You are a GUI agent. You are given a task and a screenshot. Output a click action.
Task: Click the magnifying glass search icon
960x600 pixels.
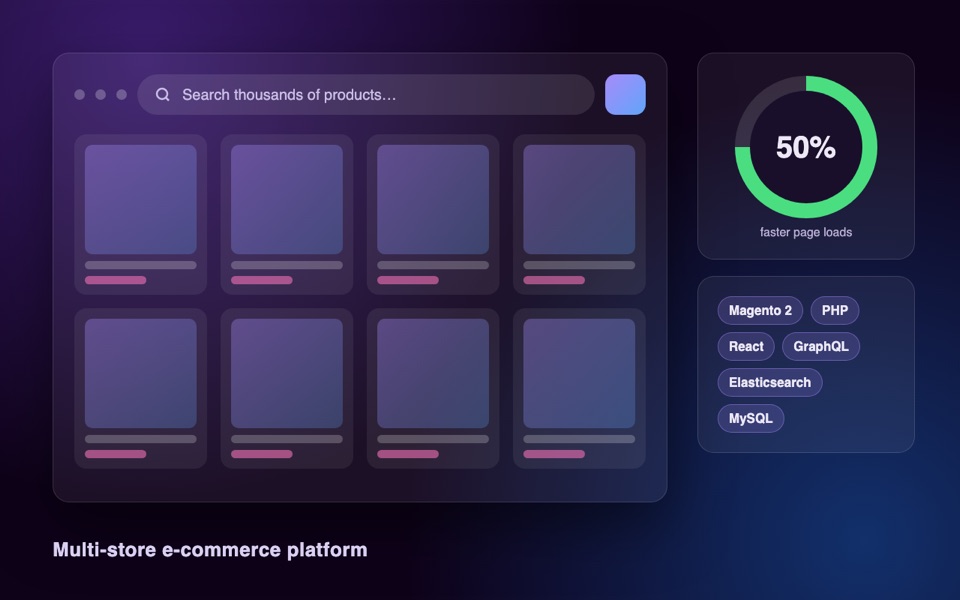[162, 94]
